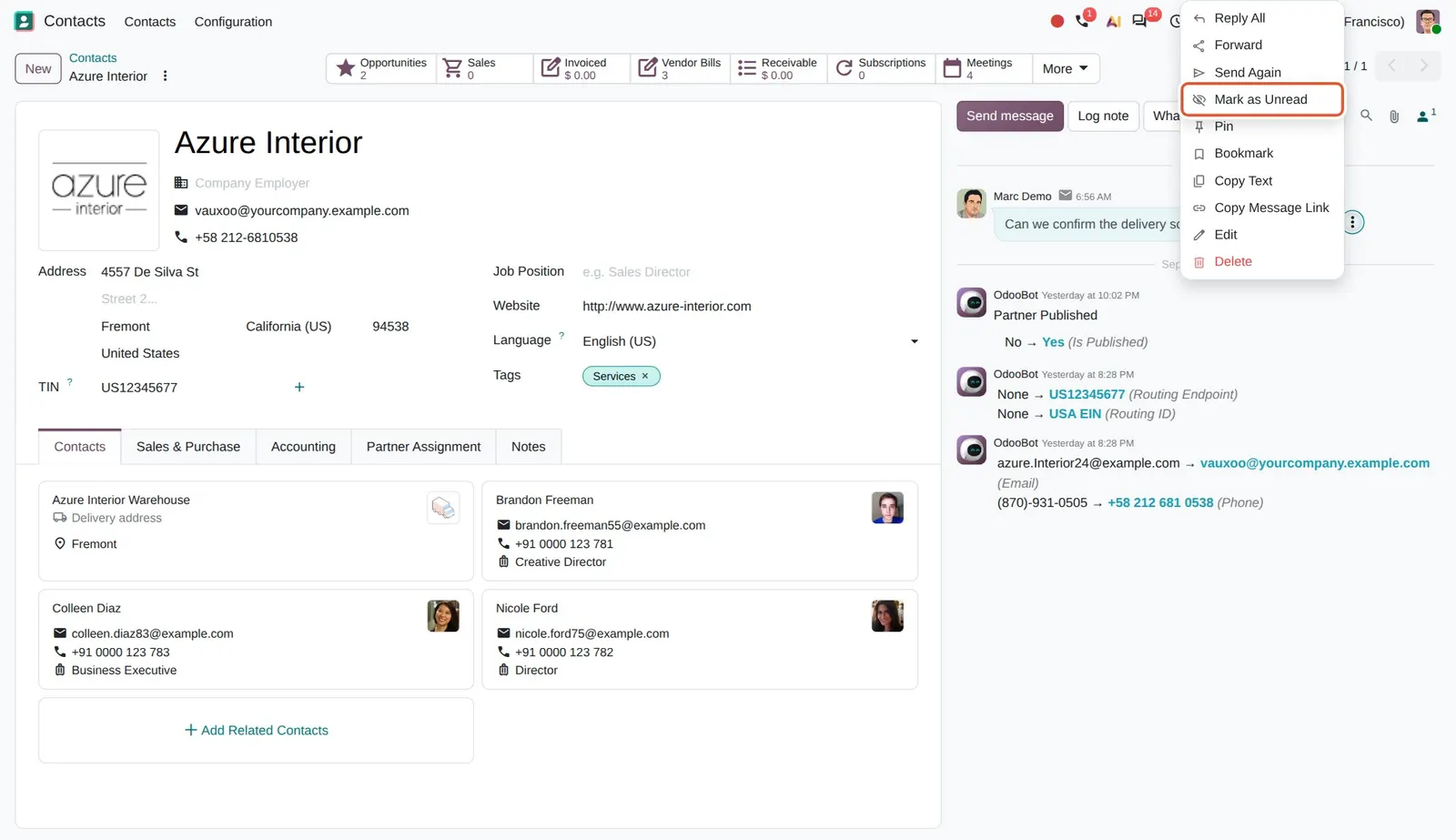Open Colleen Diaz contact card
1456x840 pixels.
256,639
